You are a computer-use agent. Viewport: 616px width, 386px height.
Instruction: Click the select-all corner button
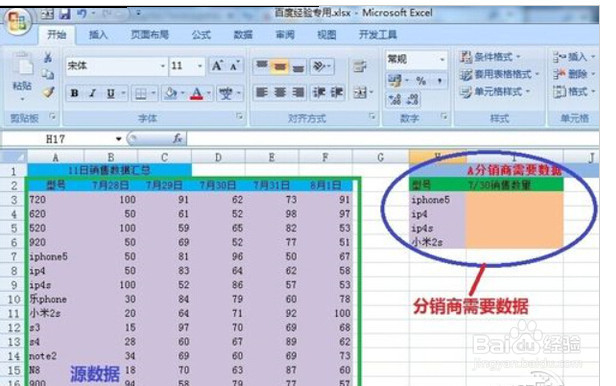[x=13, y=157]
